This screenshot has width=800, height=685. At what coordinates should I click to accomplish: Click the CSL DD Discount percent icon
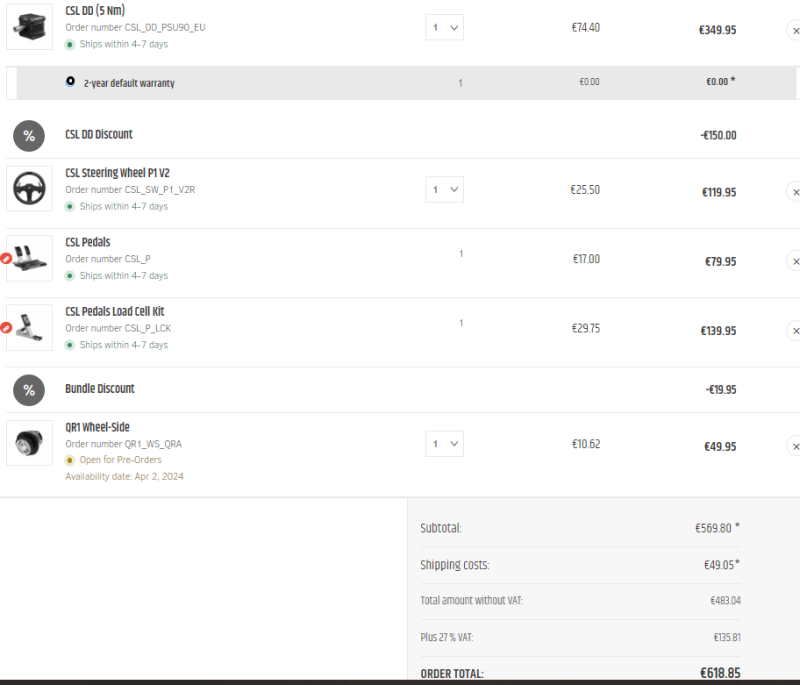point(29,136)
